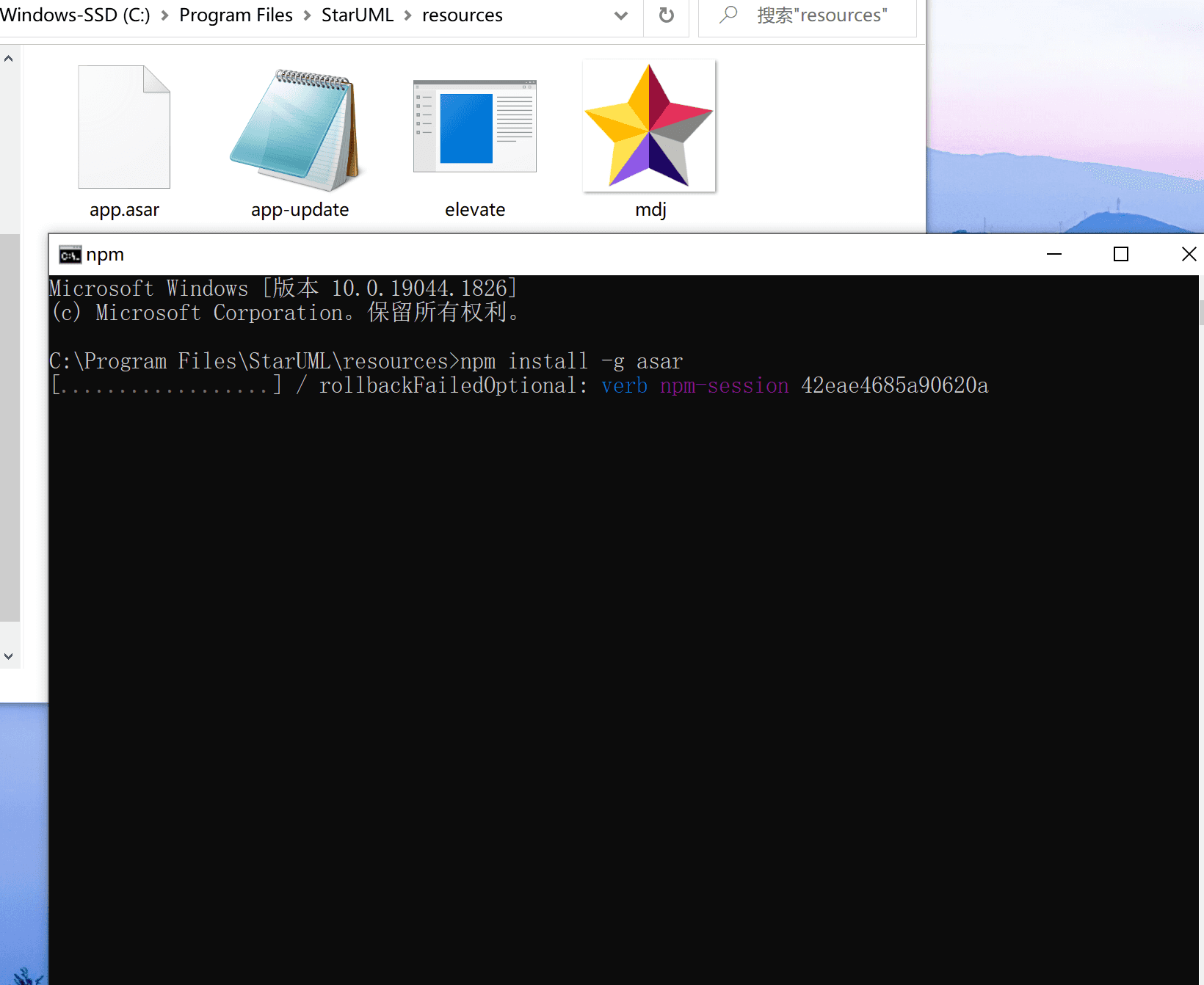Viewport: 1204px width, 985px height.
Task: Click the npm-session text in terminal
Action: click(x=724, y=385)
